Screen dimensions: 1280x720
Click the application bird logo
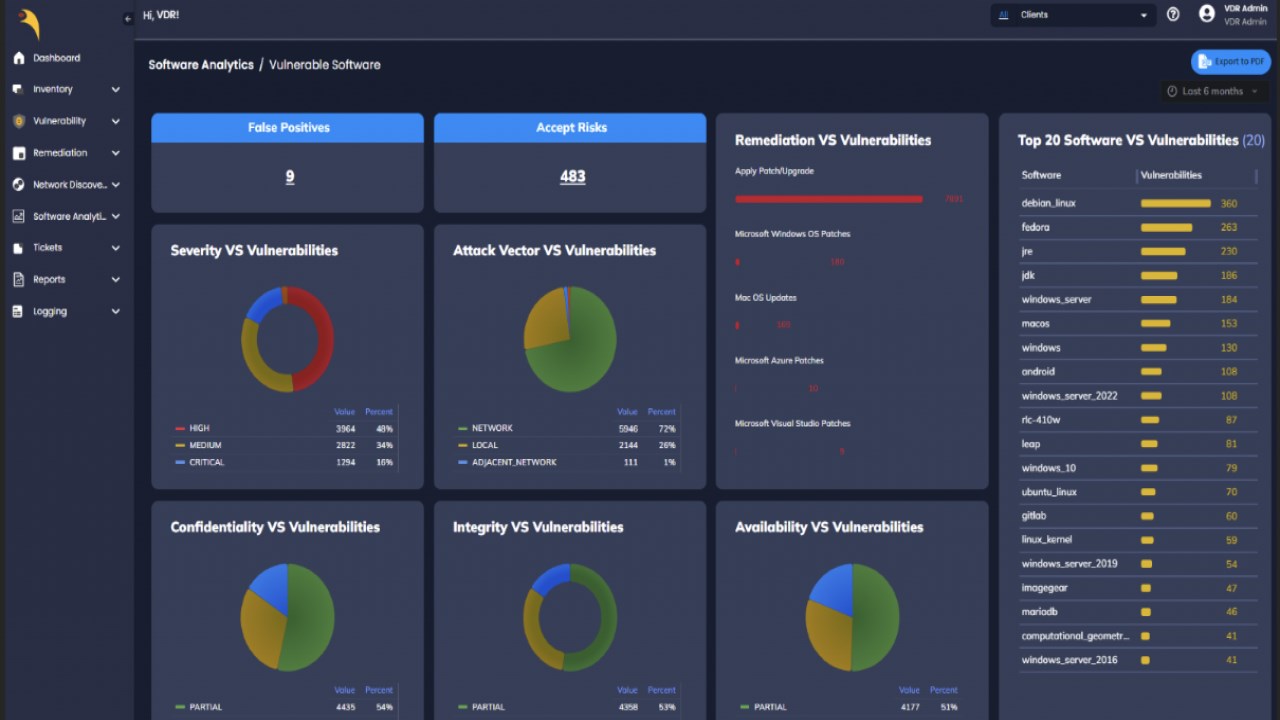click(30, 24)
